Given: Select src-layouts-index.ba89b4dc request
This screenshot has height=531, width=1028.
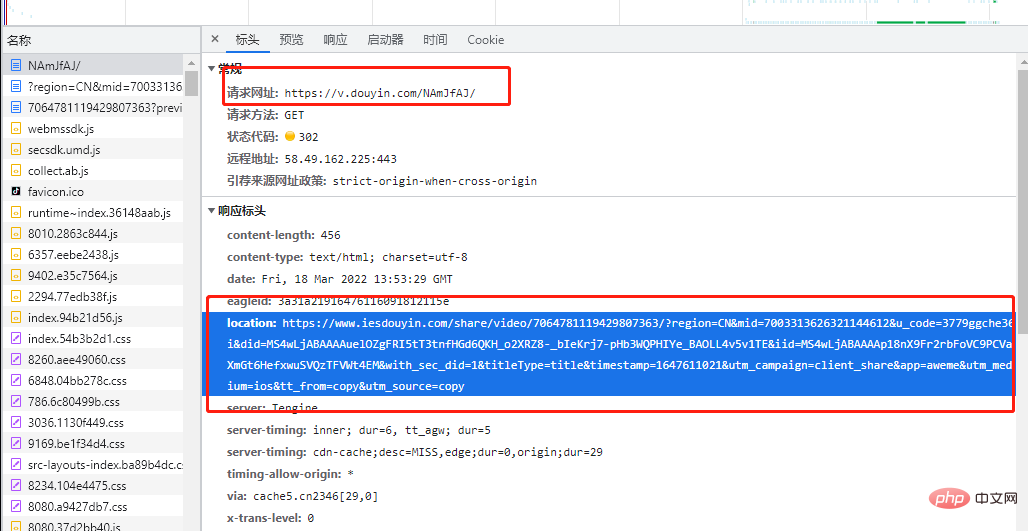Looking at the screenshot, I should coord(92,464).
